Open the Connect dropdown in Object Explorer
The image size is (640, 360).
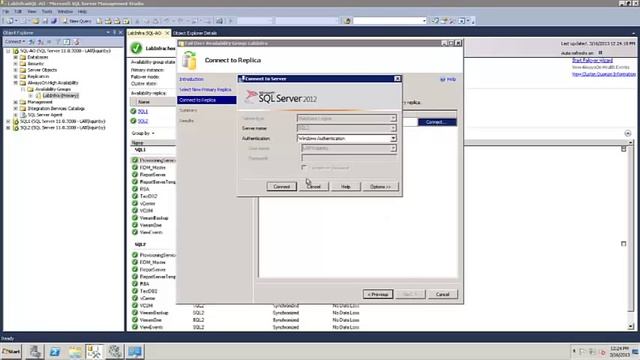[15, 42]
